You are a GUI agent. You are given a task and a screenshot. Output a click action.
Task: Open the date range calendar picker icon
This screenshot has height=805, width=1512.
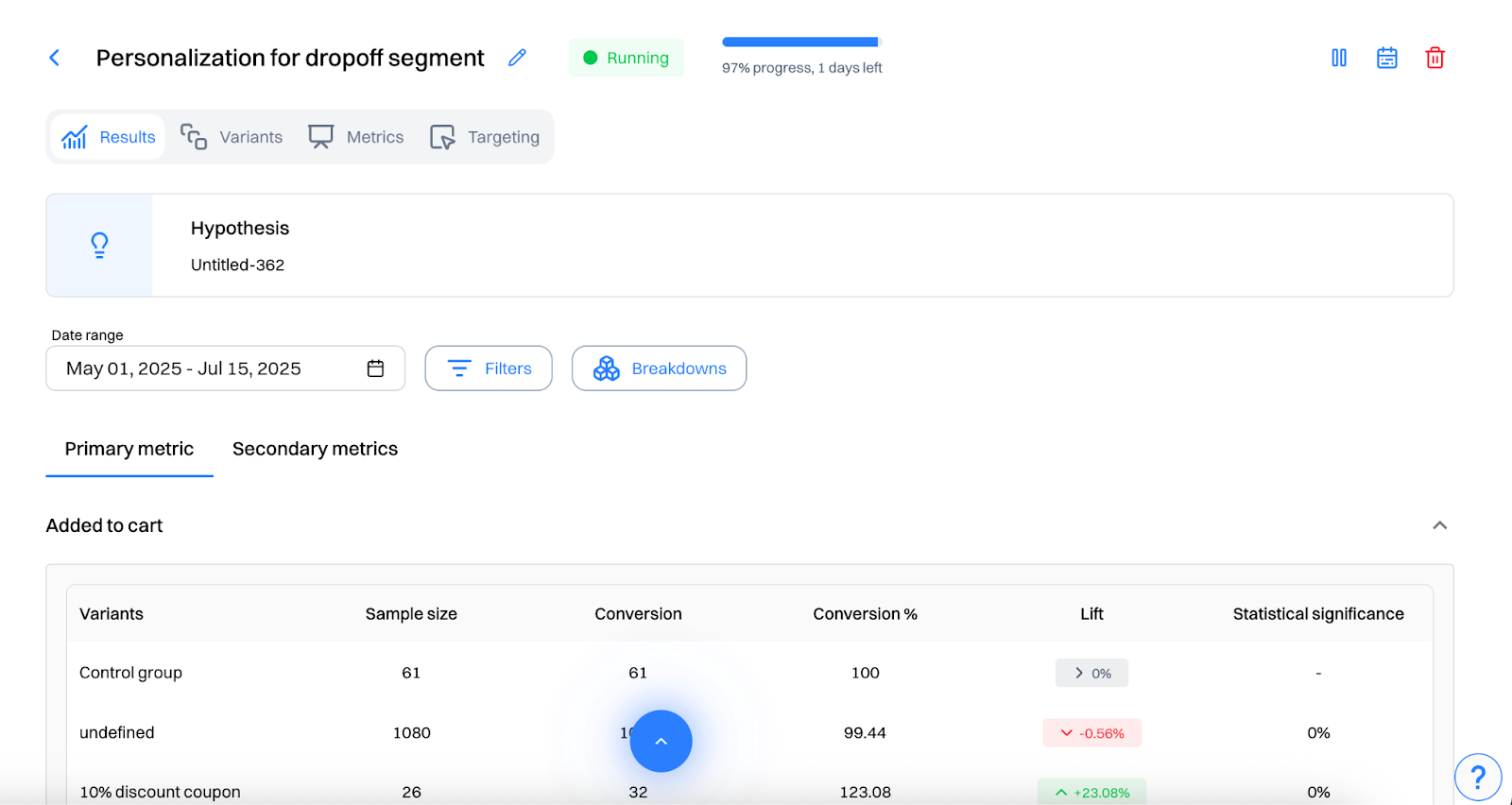[x=375, y=368]
